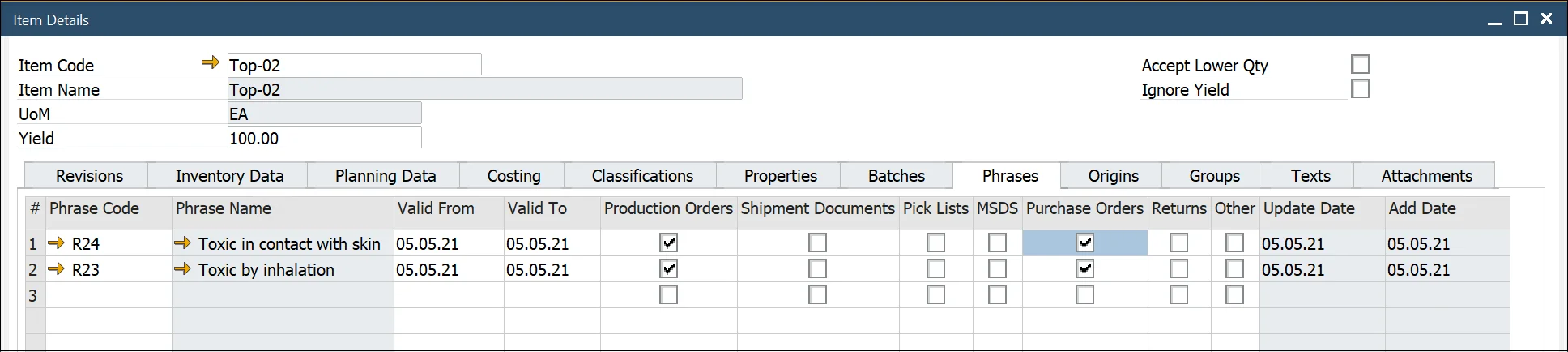1568x352 pixels.
Task: Close the Item Details window
Action: point(1546,19)
